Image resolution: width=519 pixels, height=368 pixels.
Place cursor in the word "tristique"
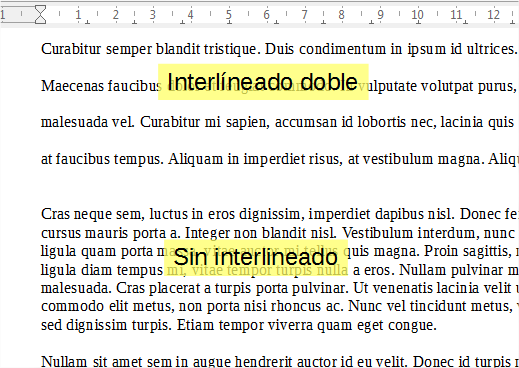[230, 49]
